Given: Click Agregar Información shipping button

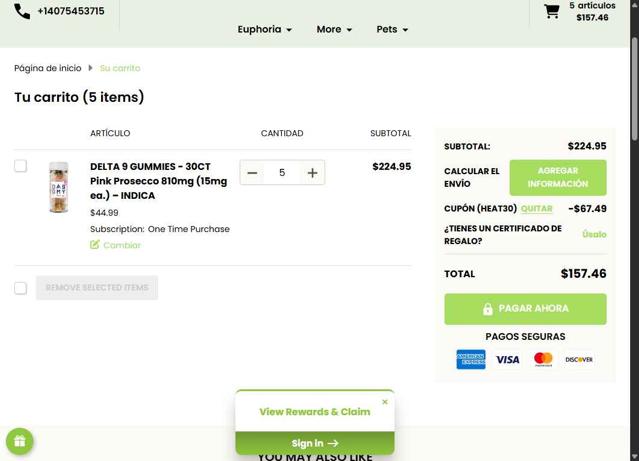Looking at the screenshot, I should click(x=558, y=177).
